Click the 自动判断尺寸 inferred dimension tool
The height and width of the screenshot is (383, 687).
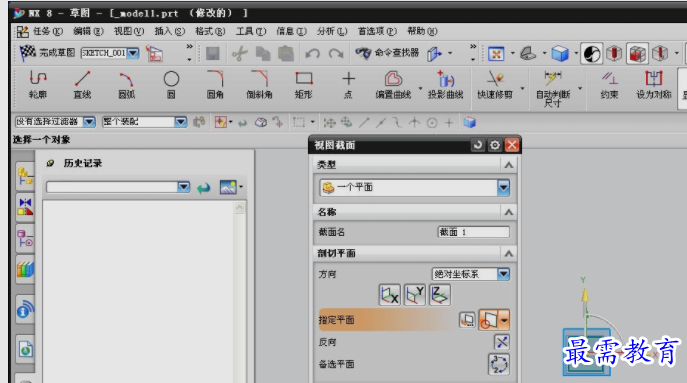(552, 88)
